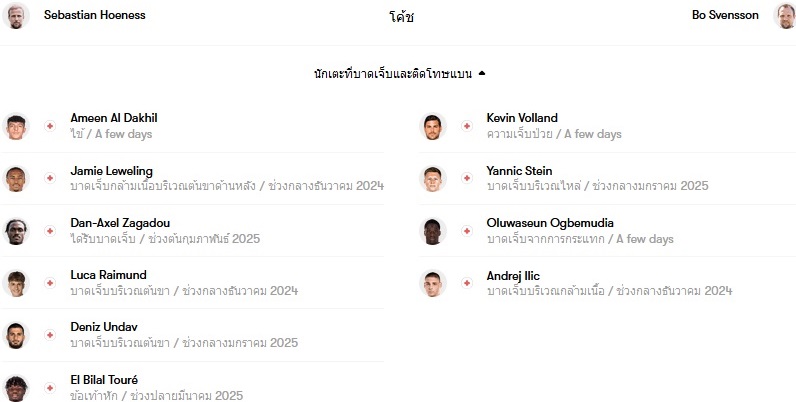Screen dimensions: 796x402
Task: Open Oluwaseun Ogbemudia player name link
Action: (x=550, y=223)
